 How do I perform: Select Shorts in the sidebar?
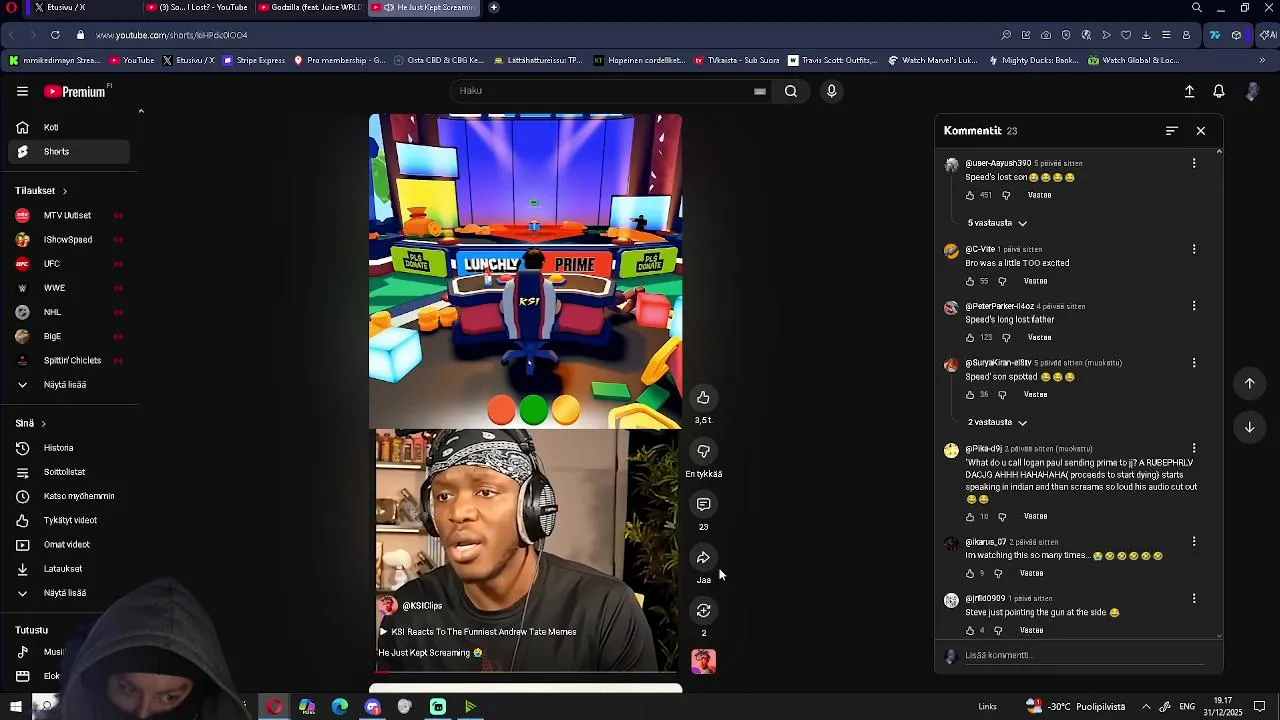coord(69,152)
